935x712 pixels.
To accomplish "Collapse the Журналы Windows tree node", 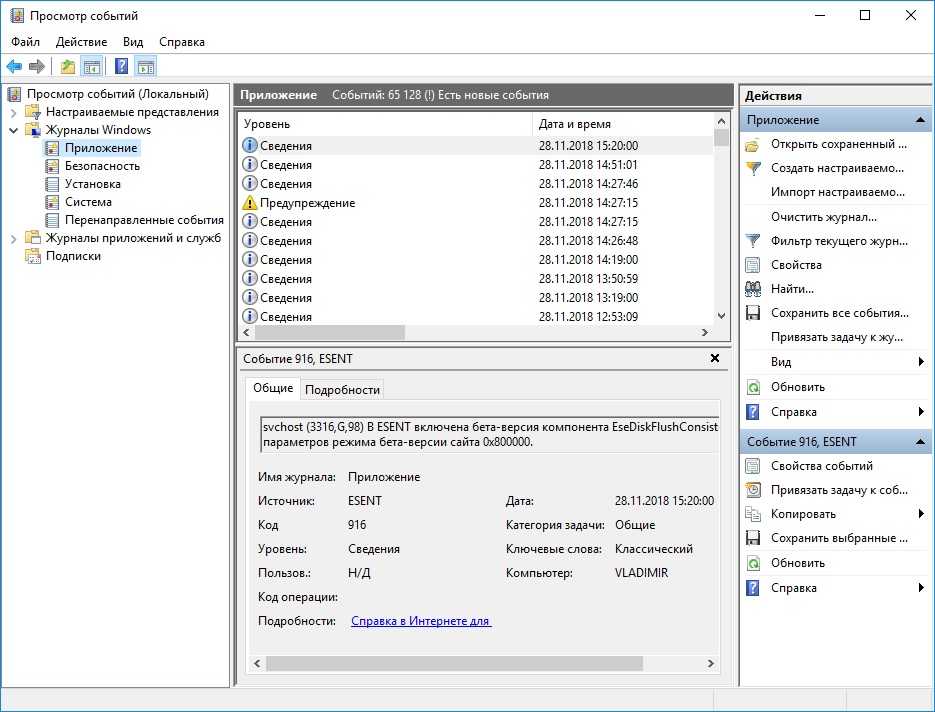I will coord(14,130).
